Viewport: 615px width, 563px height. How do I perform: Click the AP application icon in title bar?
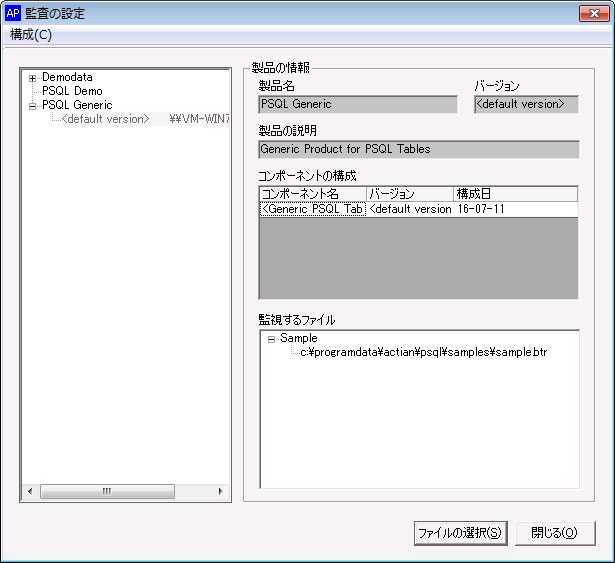coord(14,13)
